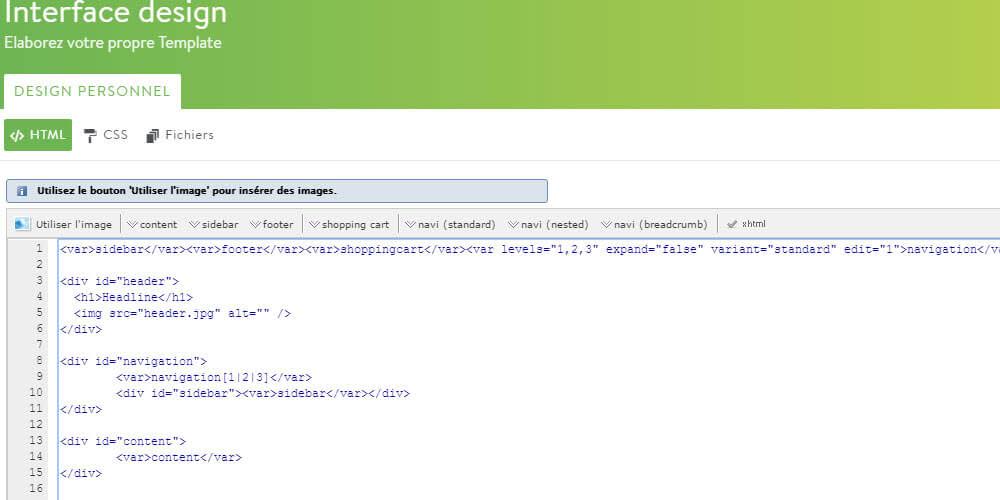Insert the footer placeholder
1000x500 pixels.
(x=272, y=224)
